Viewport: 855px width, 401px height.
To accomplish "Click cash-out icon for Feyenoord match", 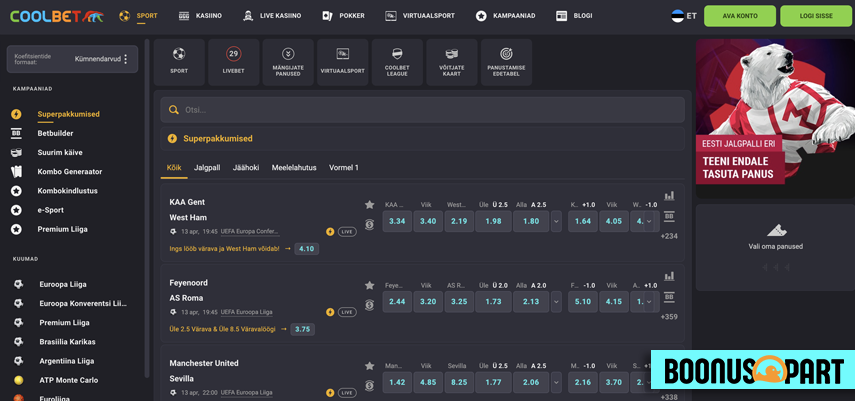I will pyautogui.click(x=370, y=305).
